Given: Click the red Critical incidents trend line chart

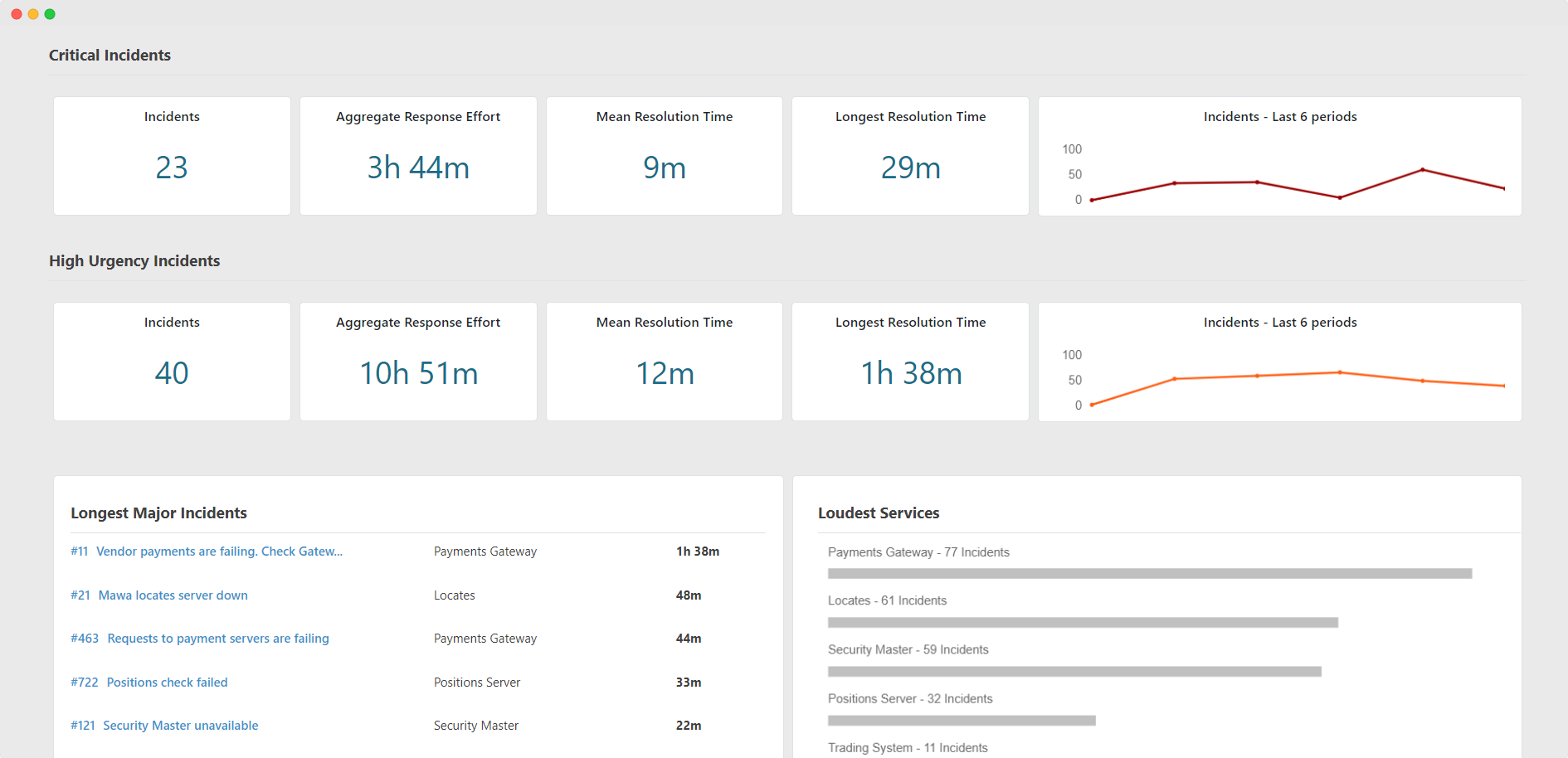Looking at the screenshot, I should pyautogui.click(x=1298, y=185).
